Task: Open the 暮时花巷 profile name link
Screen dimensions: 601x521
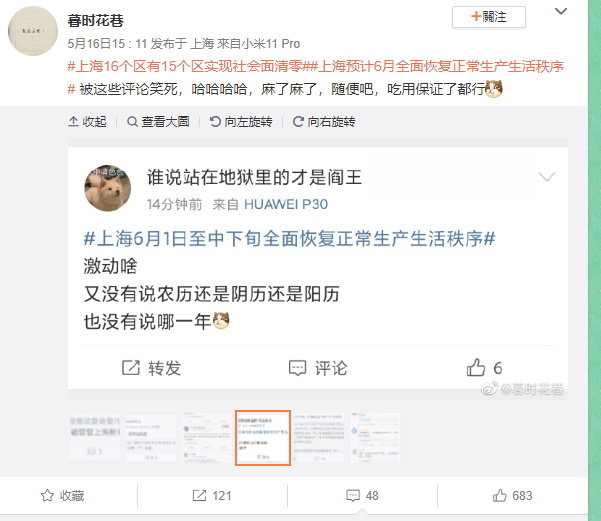Action: tap(95, 20)
